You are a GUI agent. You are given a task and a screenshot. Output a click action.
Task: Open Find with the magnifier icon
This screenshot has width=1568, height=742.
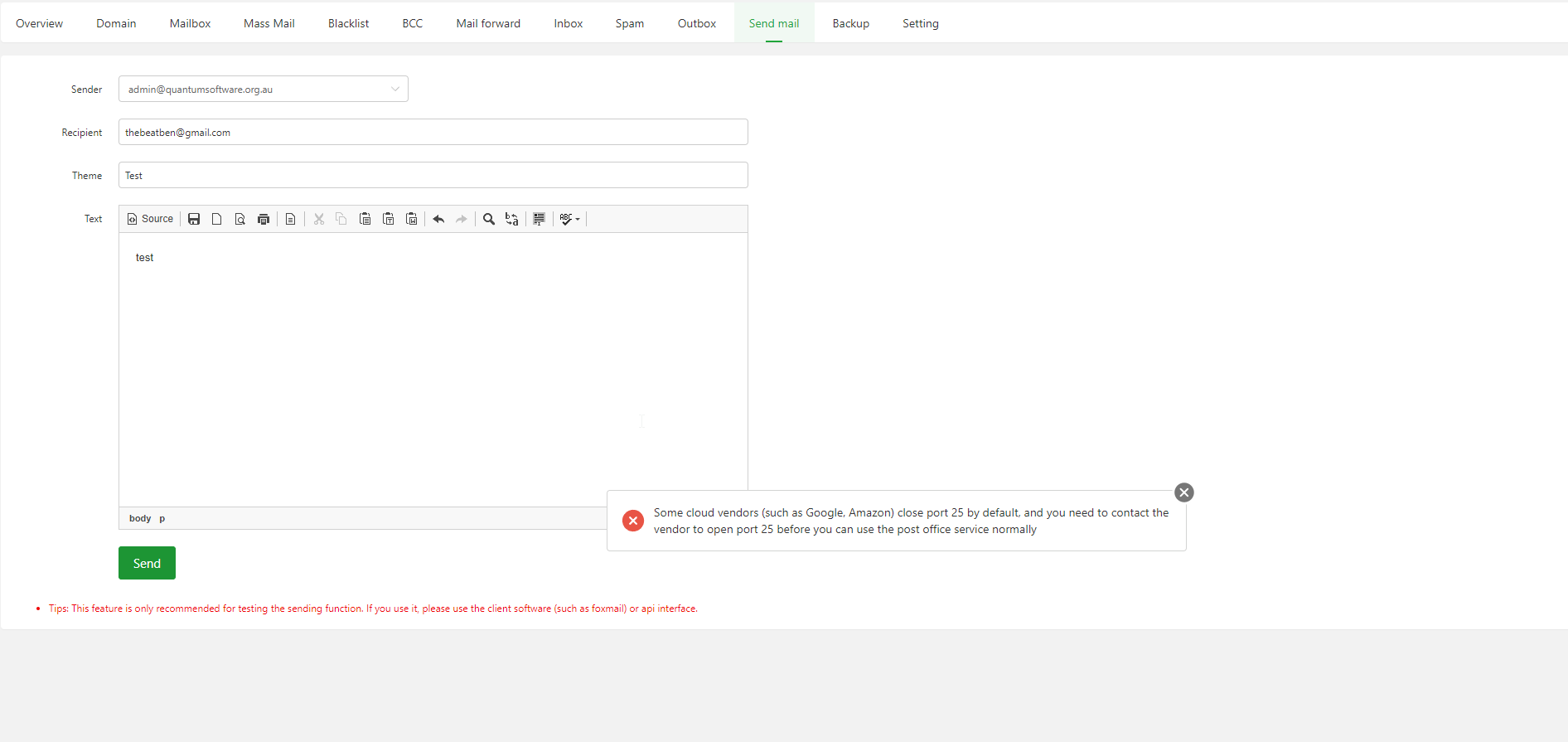coord(489,219)
